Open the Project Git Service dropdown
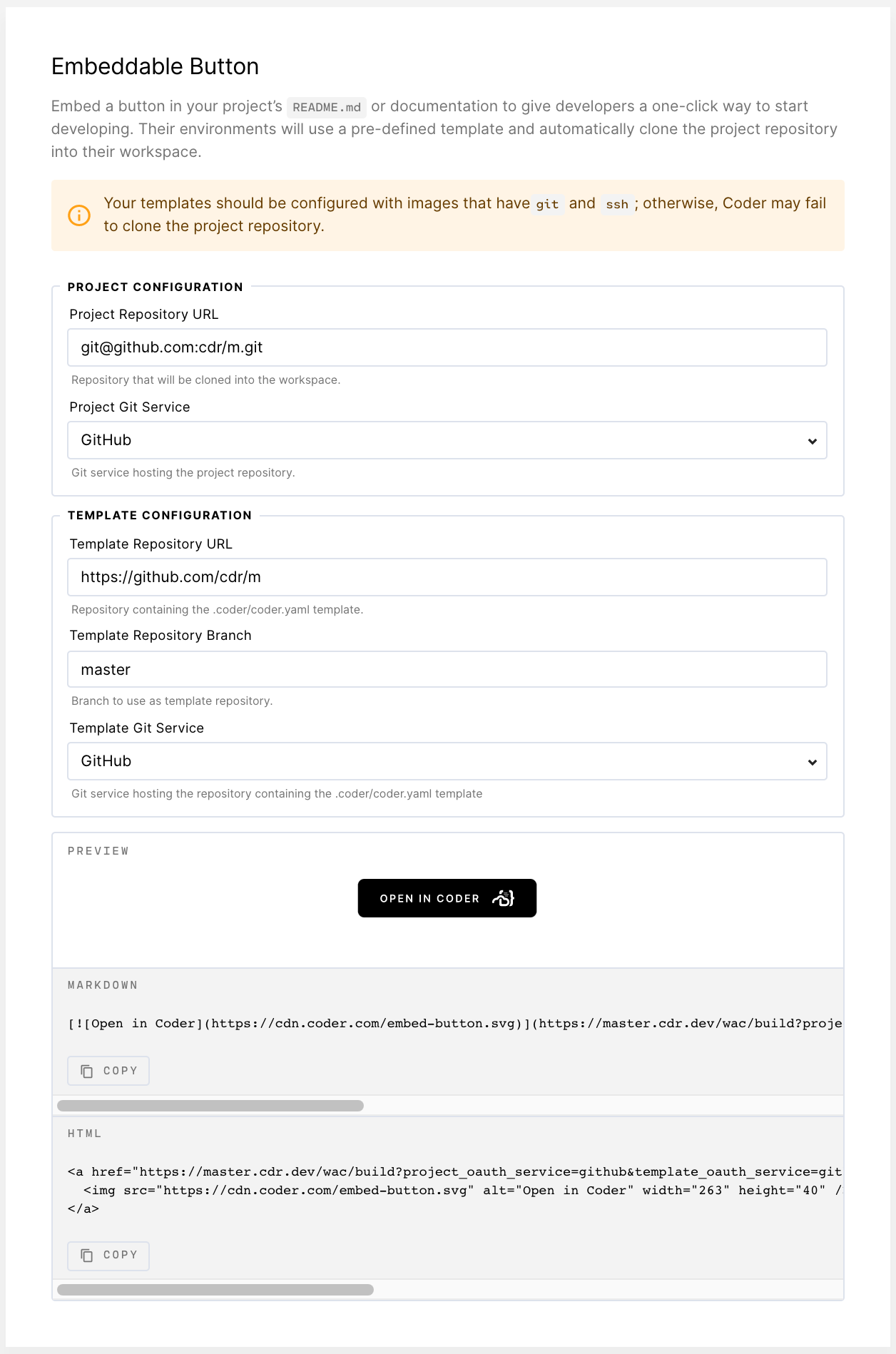This screenshot has height=1354, width=896. [447, 440]
